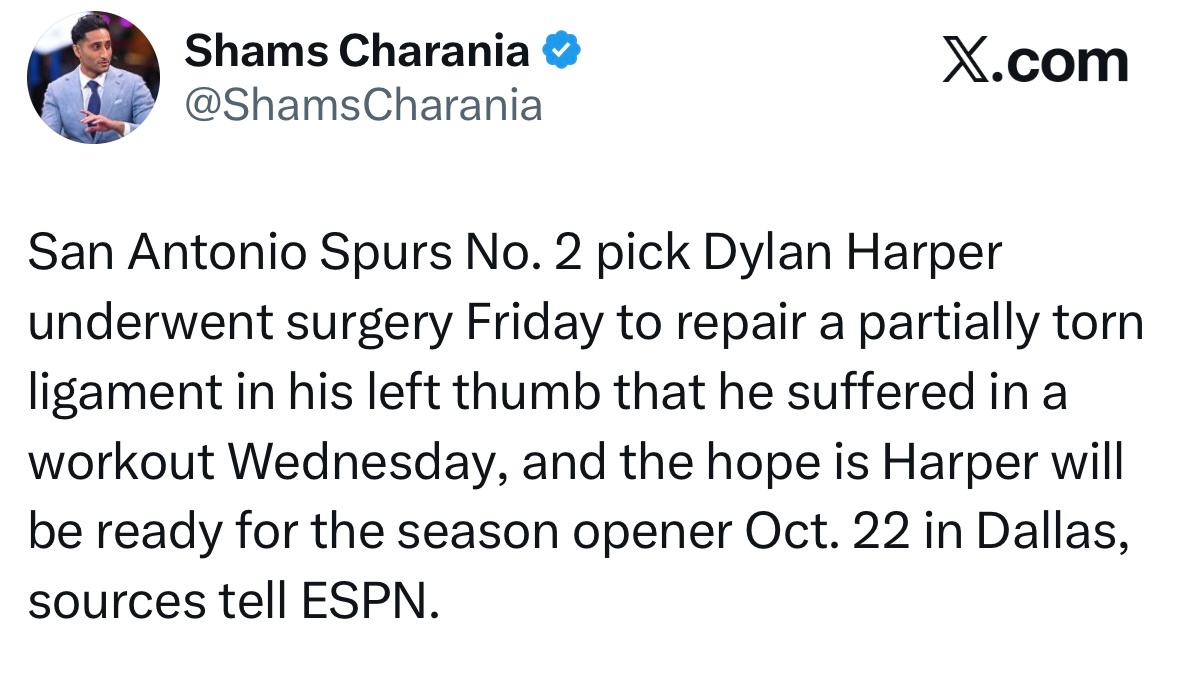This screenshot has width=1179, height=684.
Task: Click the partially torn phrase
Action: click(1001, 322)
